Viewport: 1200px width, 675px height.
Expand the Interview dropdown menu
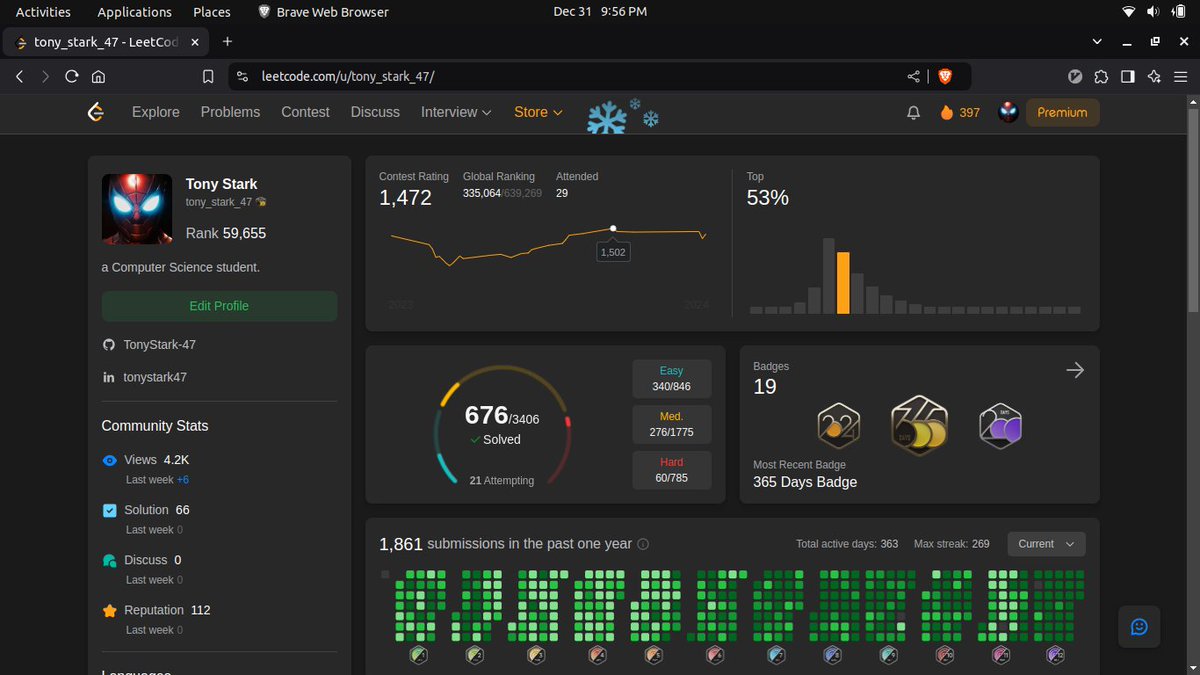[456, 112]
